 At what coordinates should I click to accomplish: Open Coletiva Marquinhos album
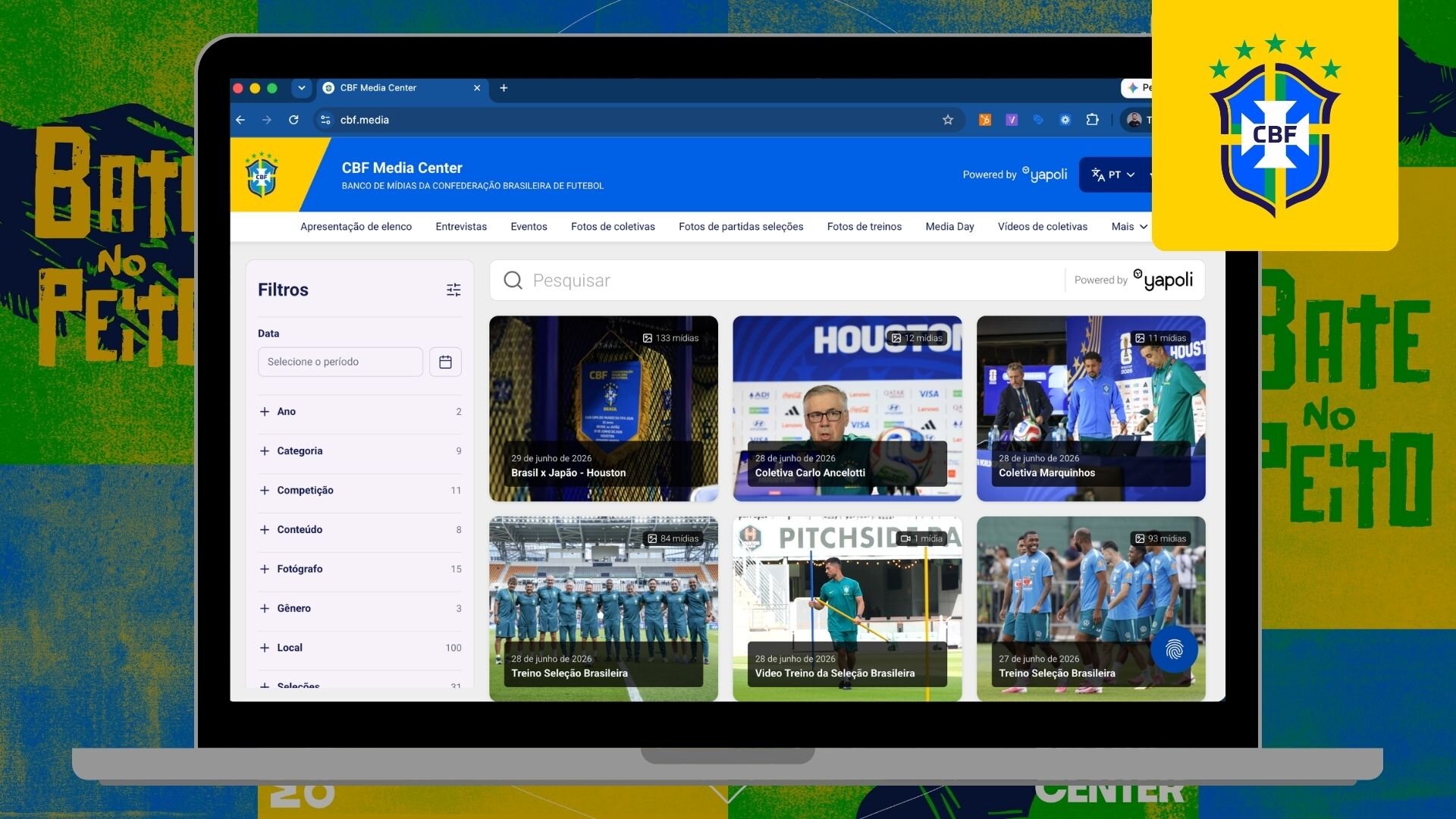click(1090, 409)
